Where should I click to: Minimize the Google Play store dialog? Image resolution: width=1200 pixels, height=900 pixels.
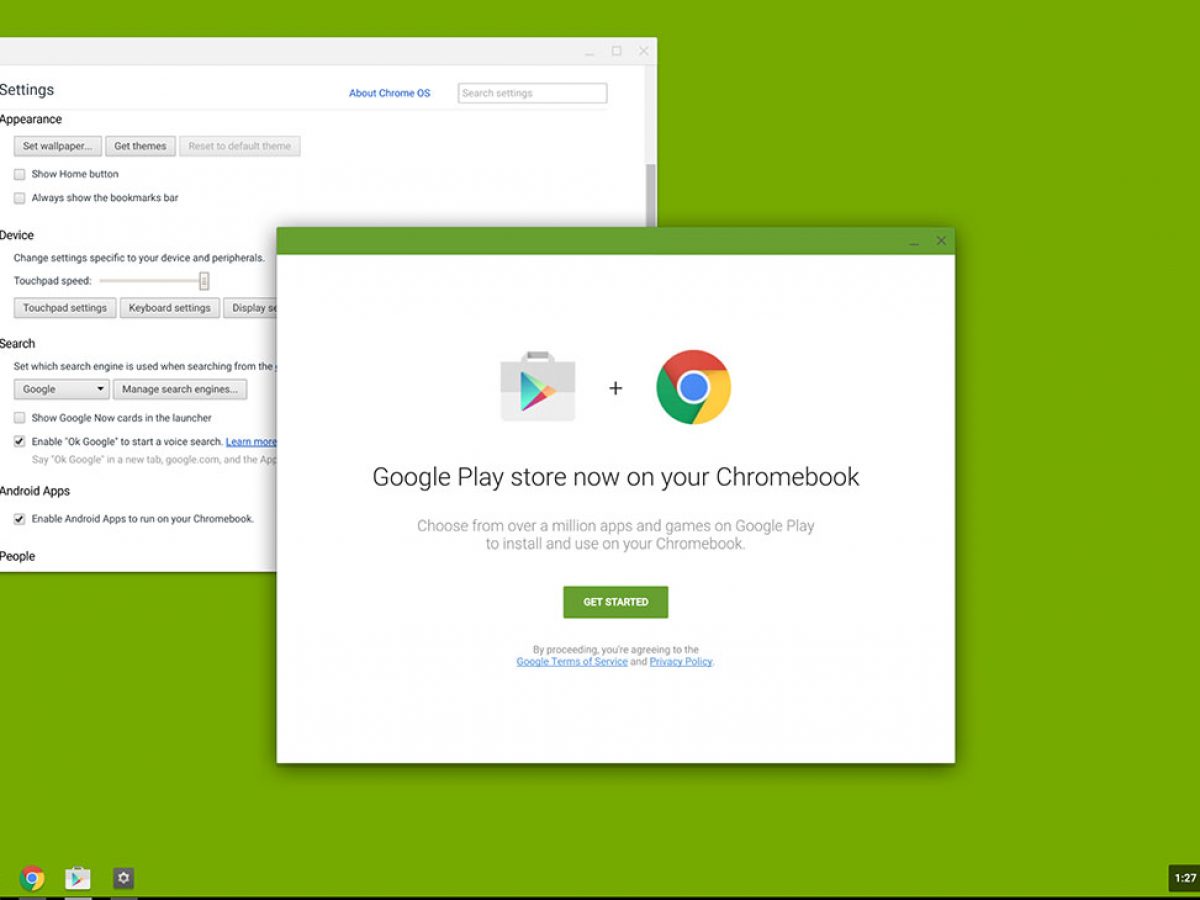point(914,242)
